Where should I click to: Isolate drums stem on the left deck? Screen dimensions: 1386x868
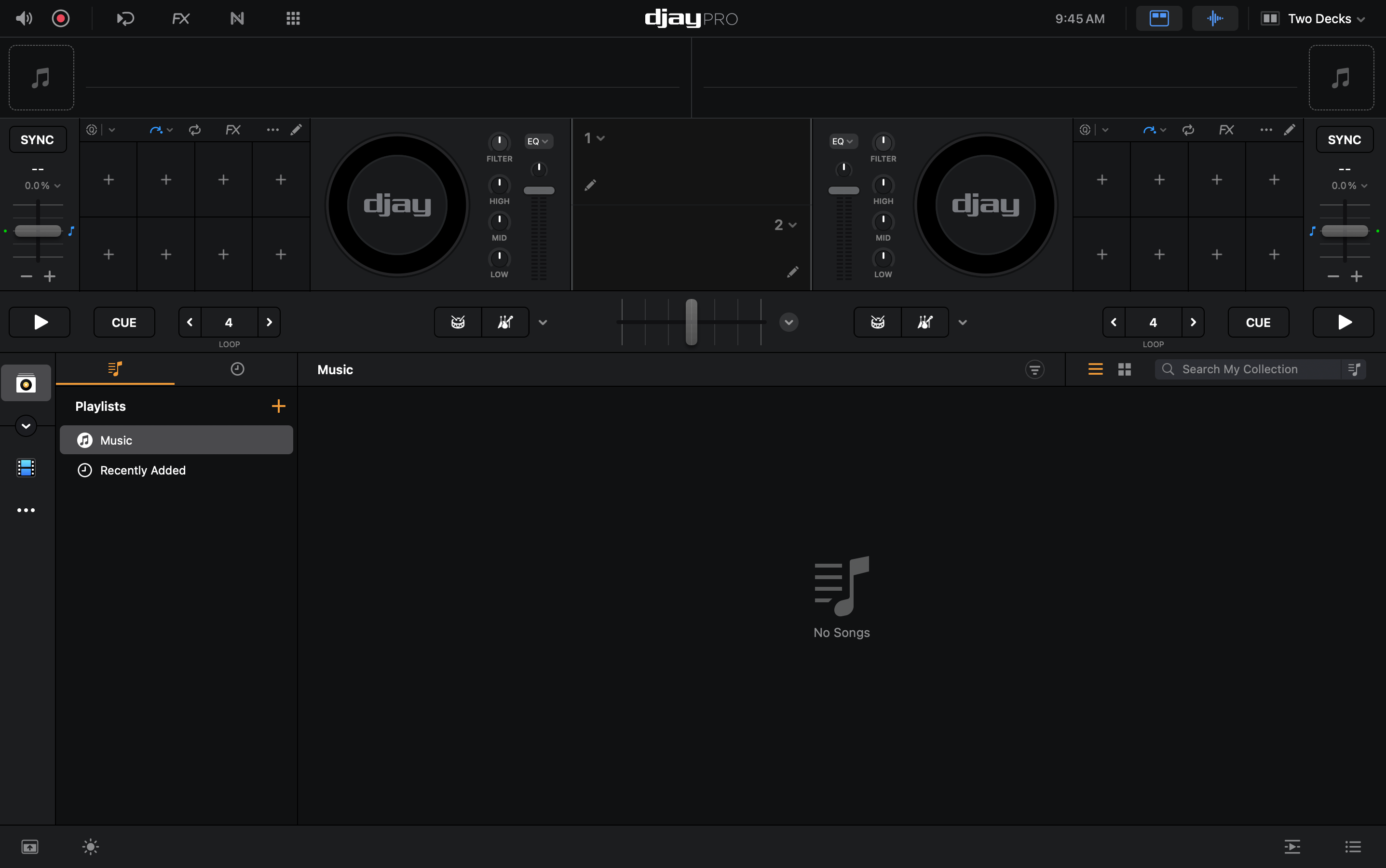pos(457,322)
